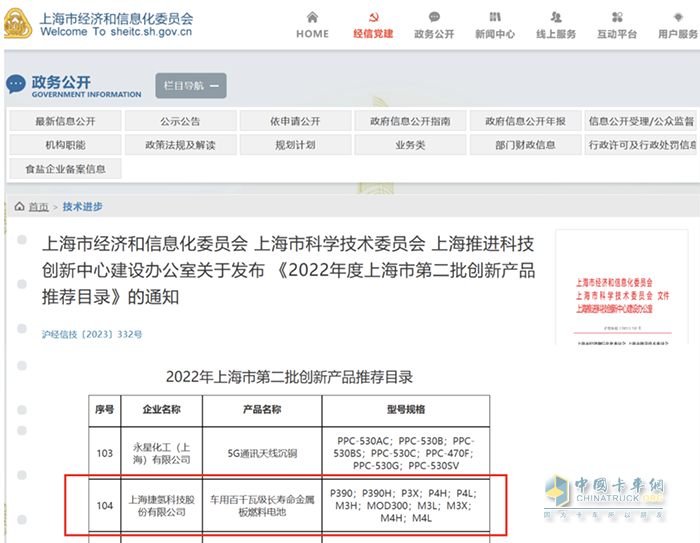Select 部门财政信息 category button
This screenshot has height=543, width=700.
tap(525, 145)
